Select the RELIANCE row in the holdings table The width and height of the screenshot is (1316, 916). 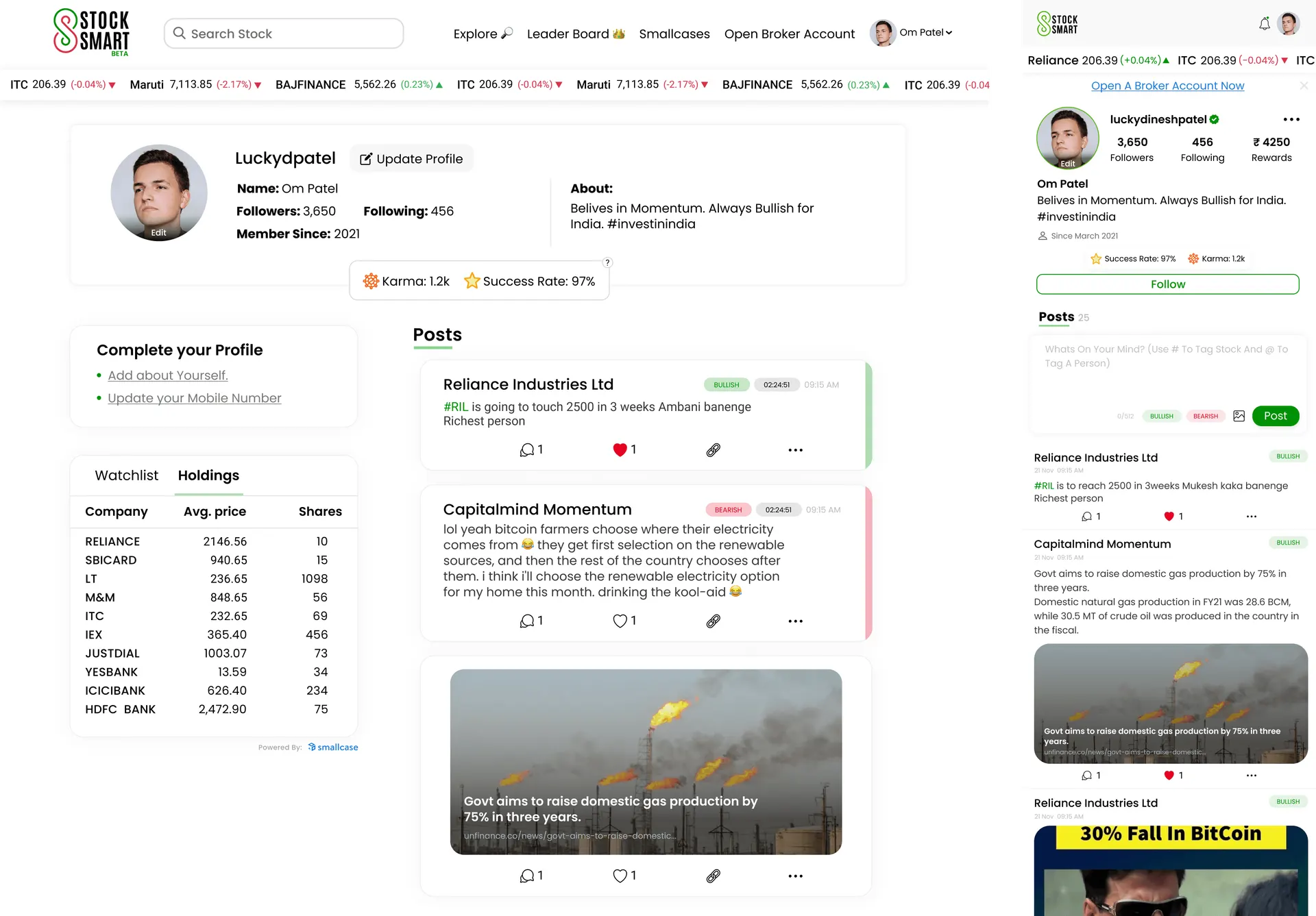213,541
